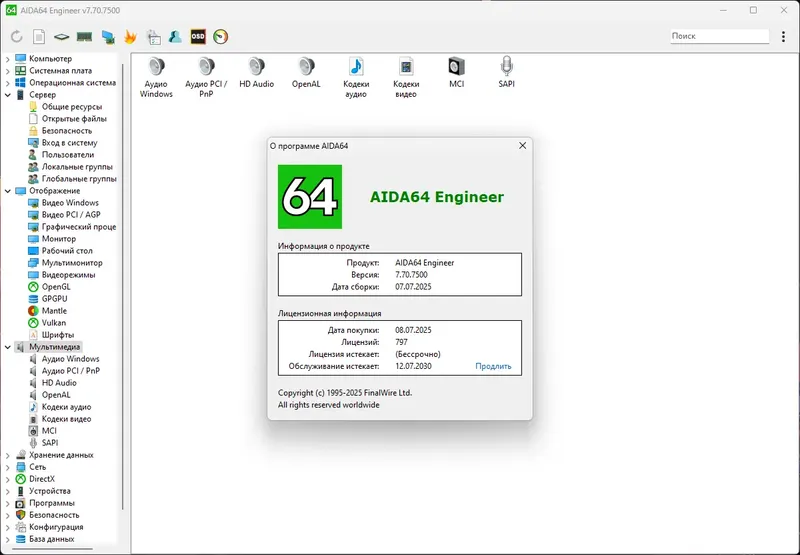This screenshot has height=555, width=800.
Task: Click the sidebar vertical scrollbar
Action: (122, 286)
